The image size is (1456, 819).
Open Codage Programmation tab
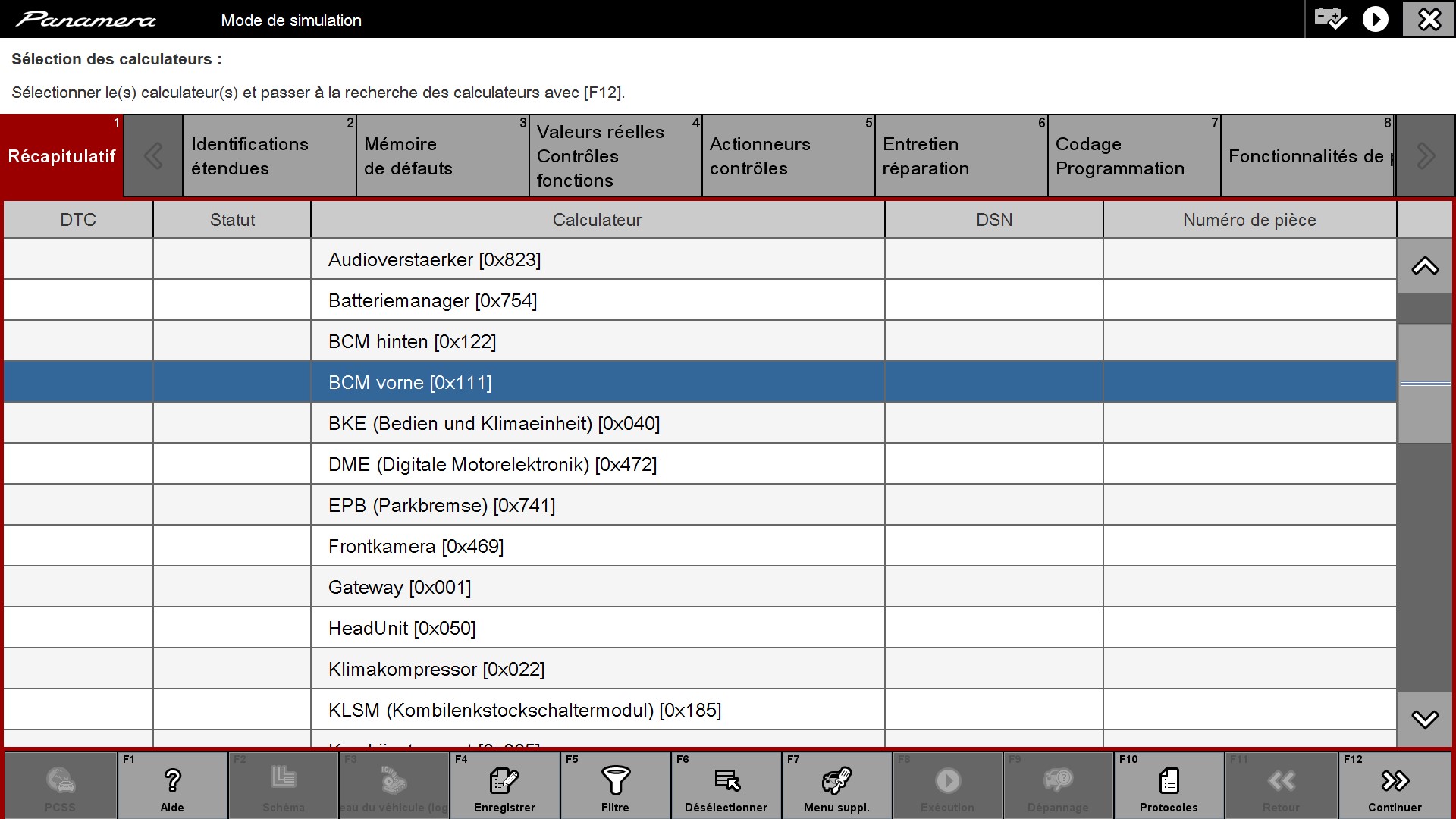1134,156
